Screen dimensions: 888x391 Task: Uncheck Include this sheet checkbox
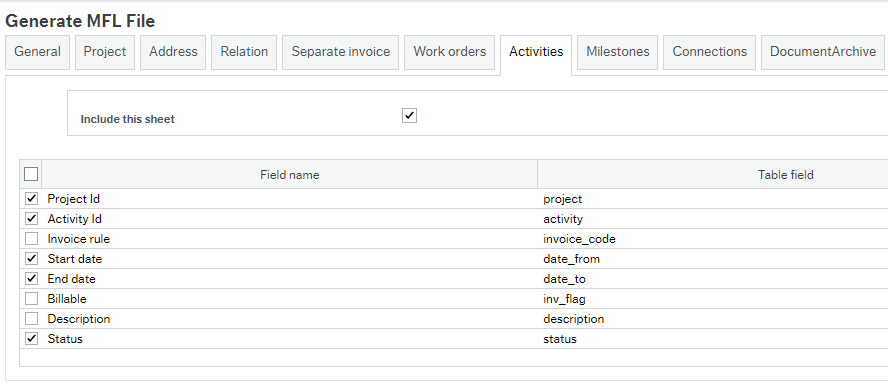[x=409, y=116]
